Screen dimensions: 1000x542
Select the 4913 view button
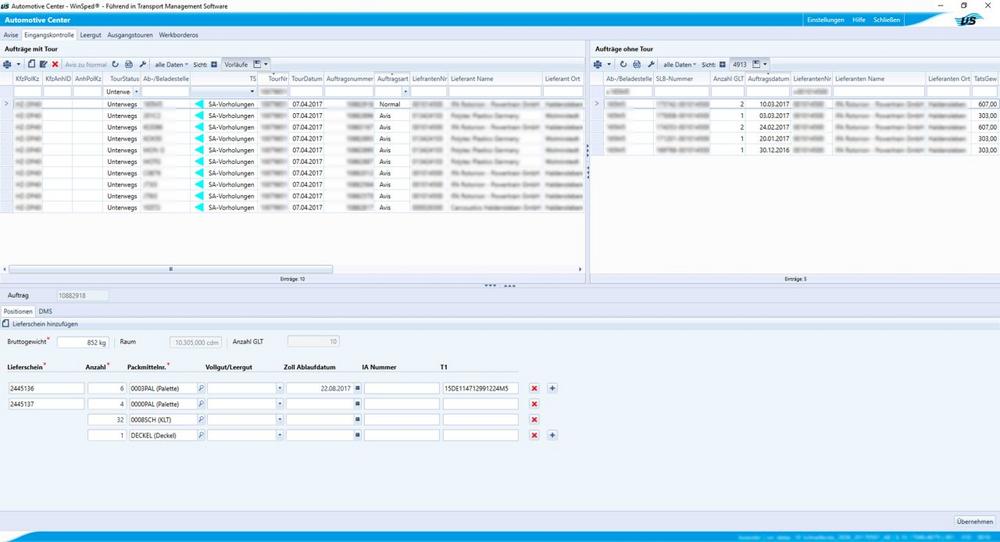click(x=740, y=64)
